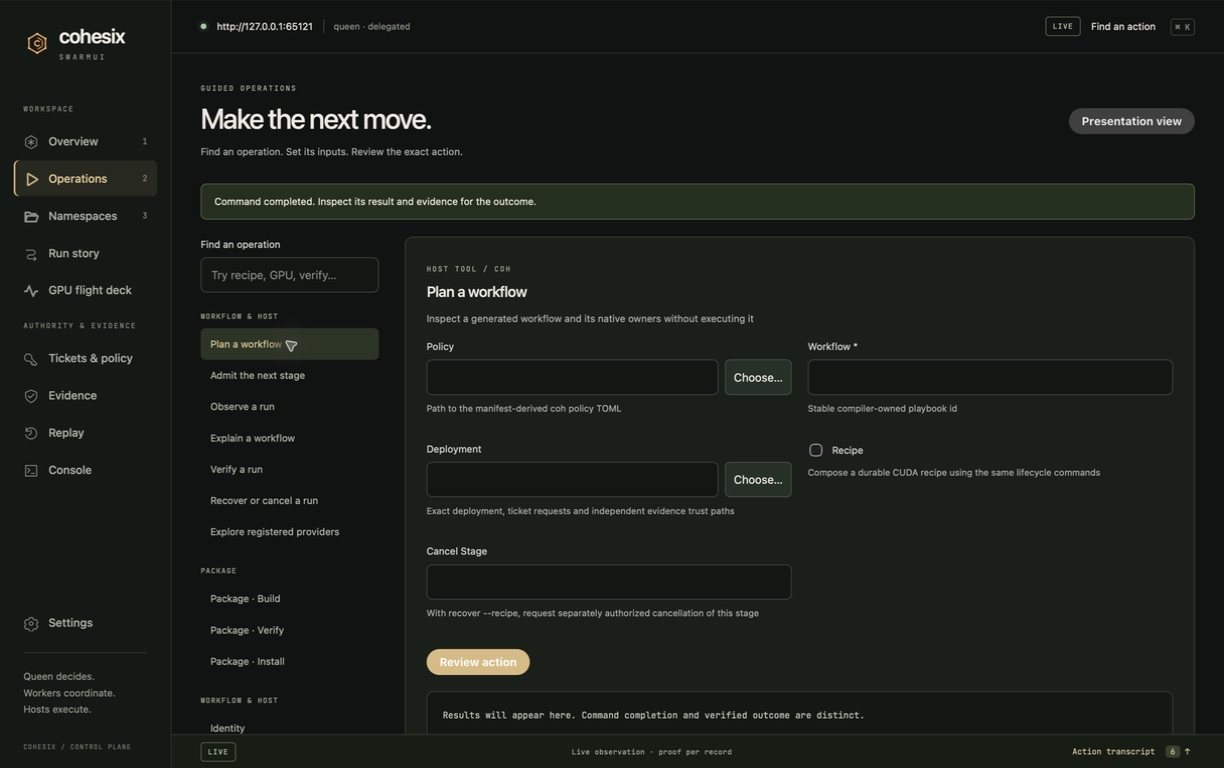
Task: Click the Live observation · proof per record text
Action: (x=651, y=752)
